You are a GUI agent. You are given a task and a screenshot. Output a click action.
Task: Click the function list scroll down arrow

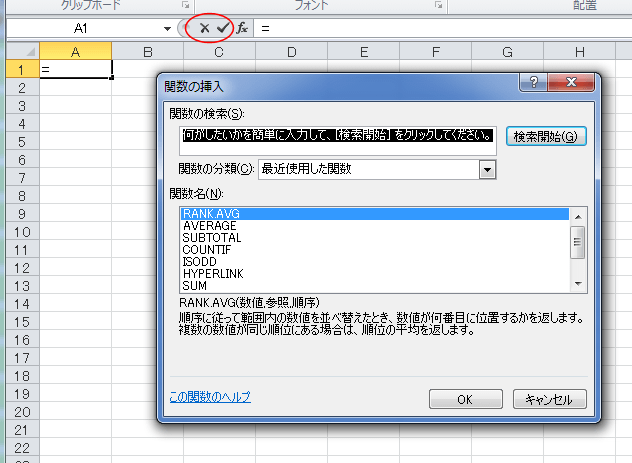[x=578, y=284]
